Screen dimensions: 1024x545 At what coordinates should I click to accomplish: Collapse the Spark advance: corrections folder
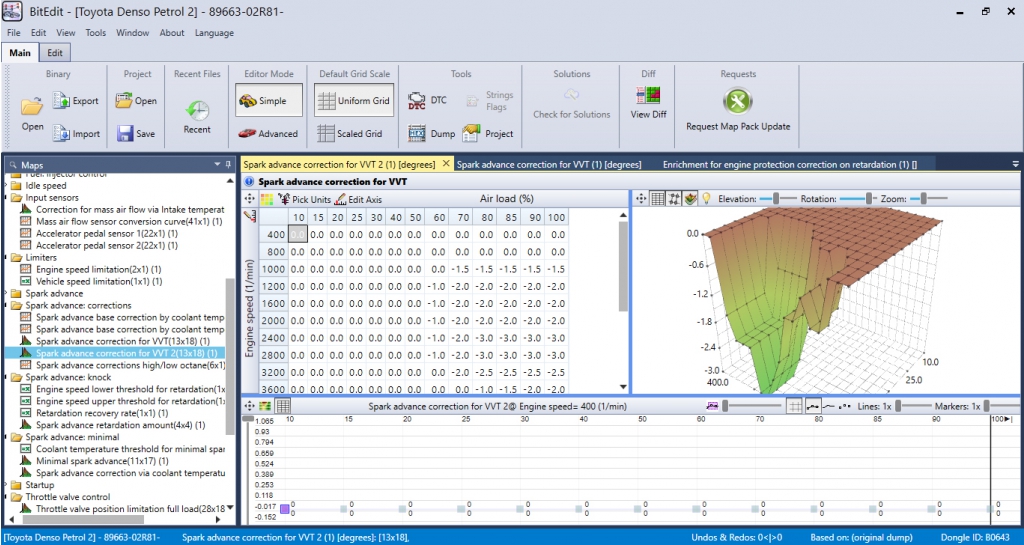[7, 305]
